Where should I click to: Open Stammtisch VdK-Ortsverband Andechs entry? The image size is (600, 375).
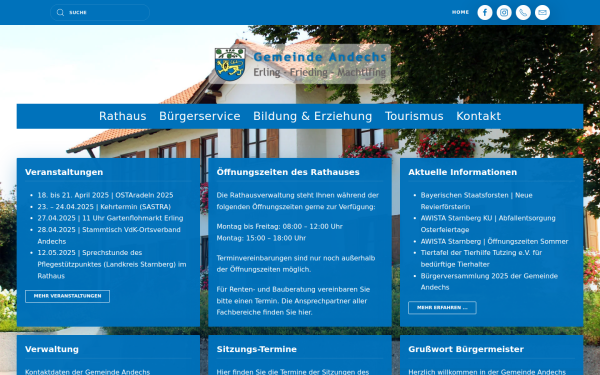pos(109,235)
